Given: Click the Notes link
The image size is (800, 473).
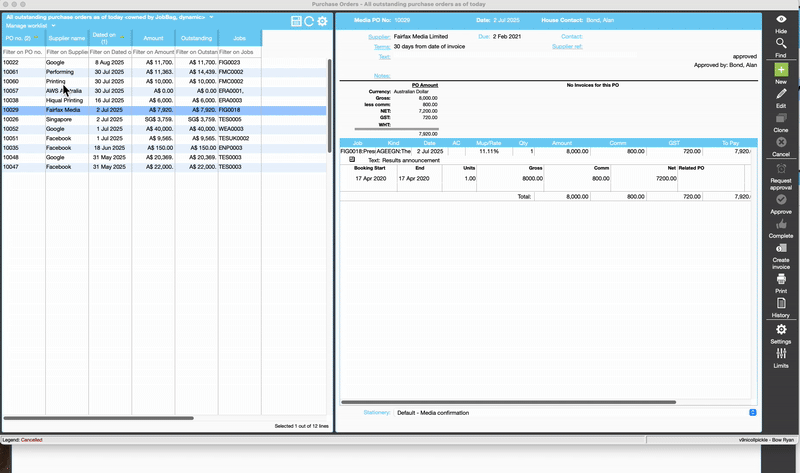Looking at the screenshot, I should pyautogui.click(x=382, y=76).
